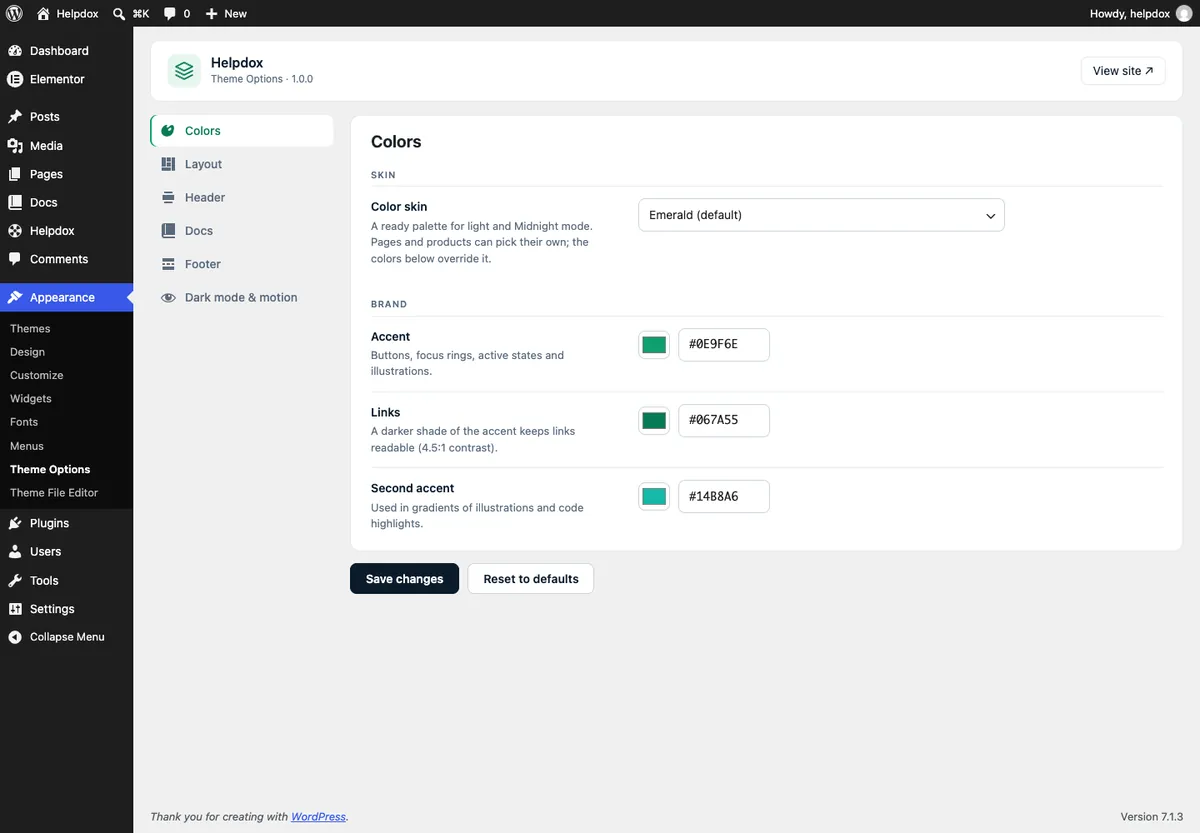Open the user avatar at top right
Image resolution: width=1200 pixels, height=833 pixels.
1184,14
